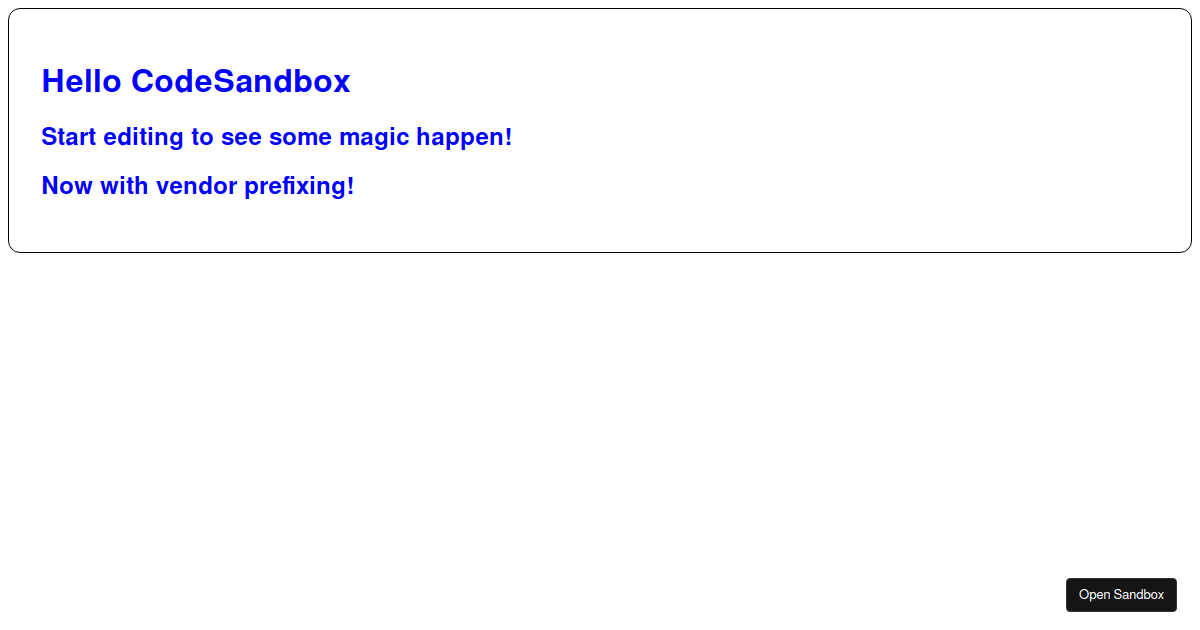Click the word 'happen!' in the subtitle
Viewport: 1200px width, 630px height.
465,138
